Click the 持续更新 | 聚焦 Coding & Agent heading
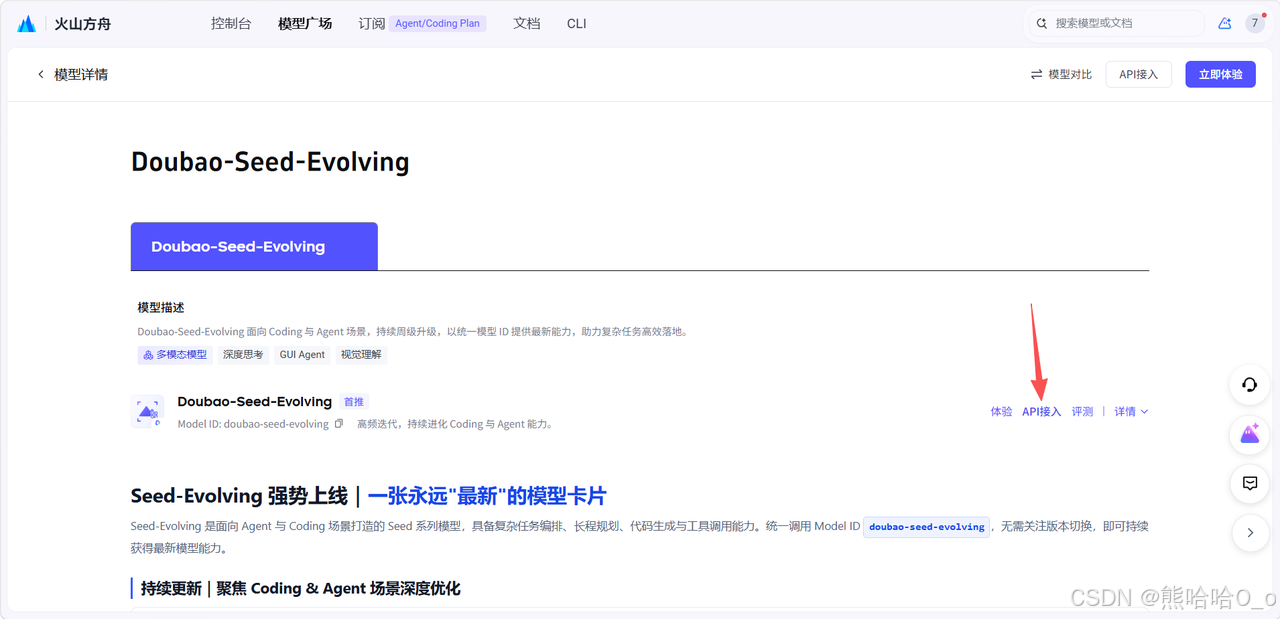 coord(300,588)
